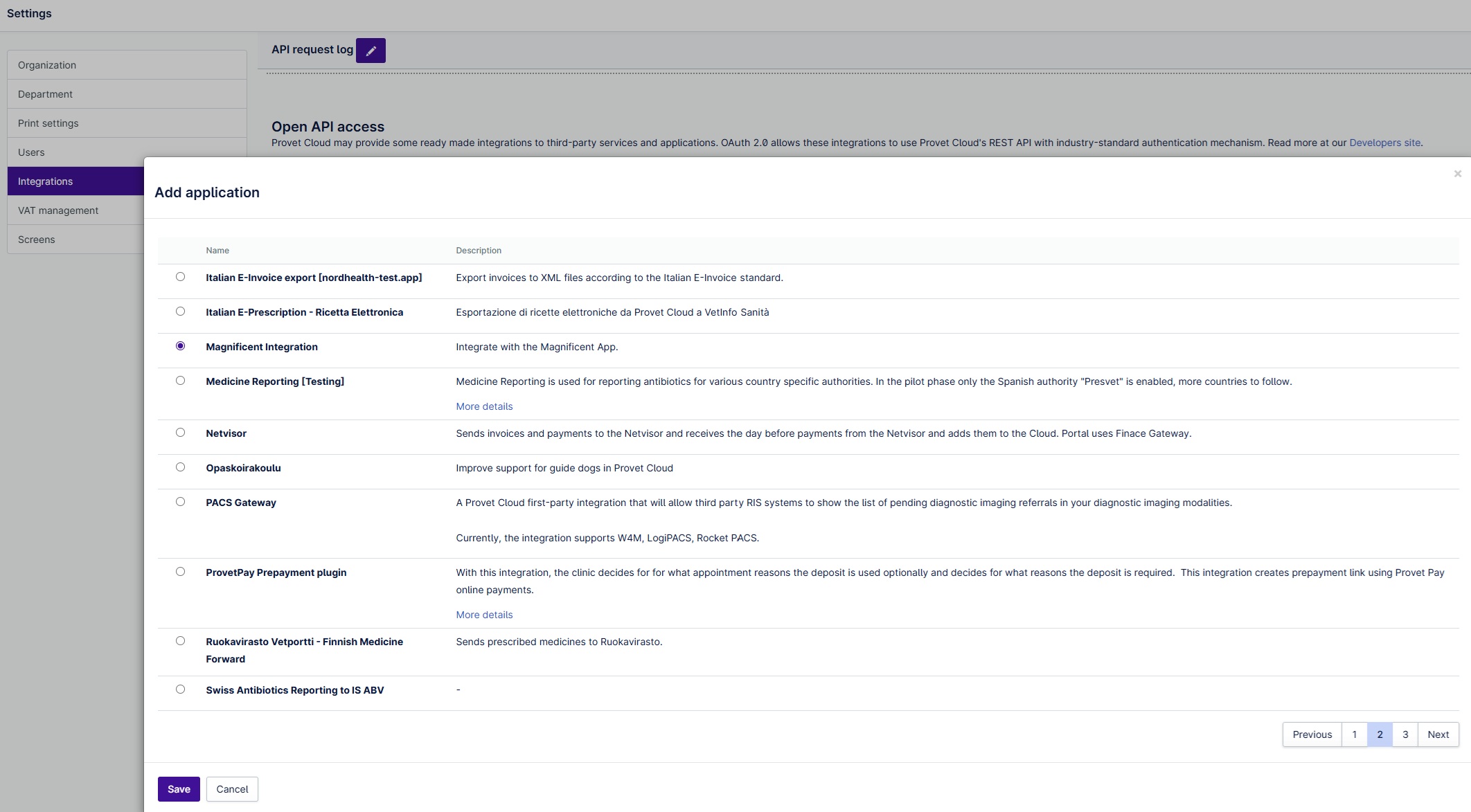Open More details for Medicine Reporting
This screenshot has width=1471, height=812.
click(x=484, y=406)
